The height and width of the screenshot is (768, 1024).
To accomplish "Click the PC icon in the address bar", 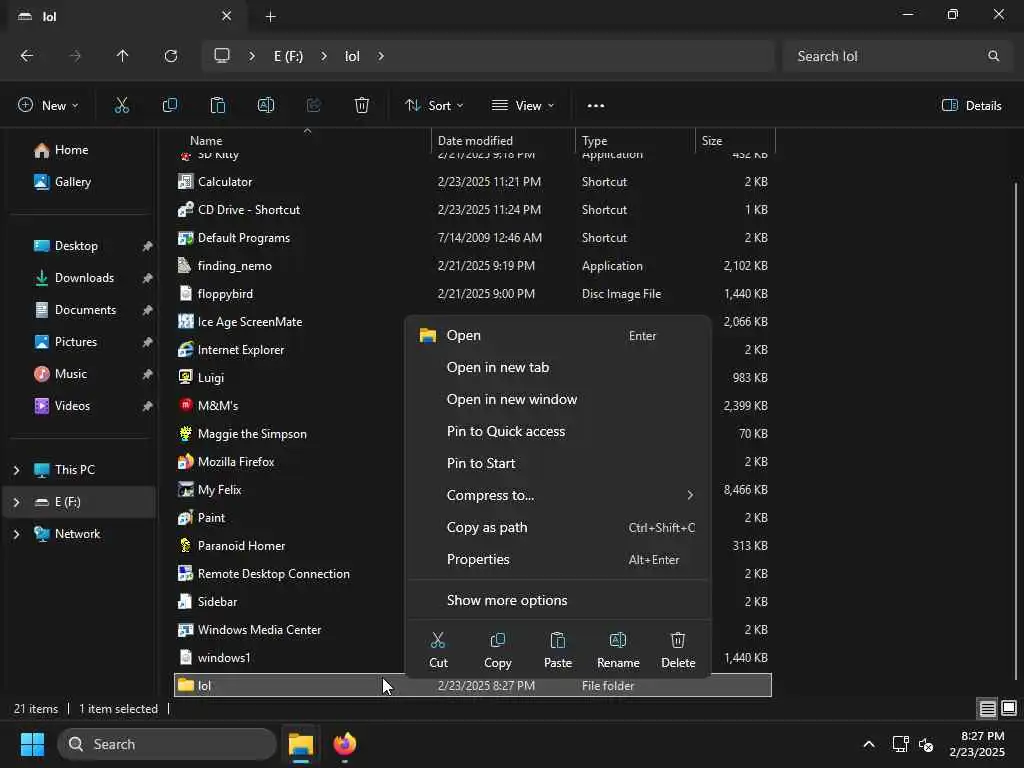I will coord(222,56).
